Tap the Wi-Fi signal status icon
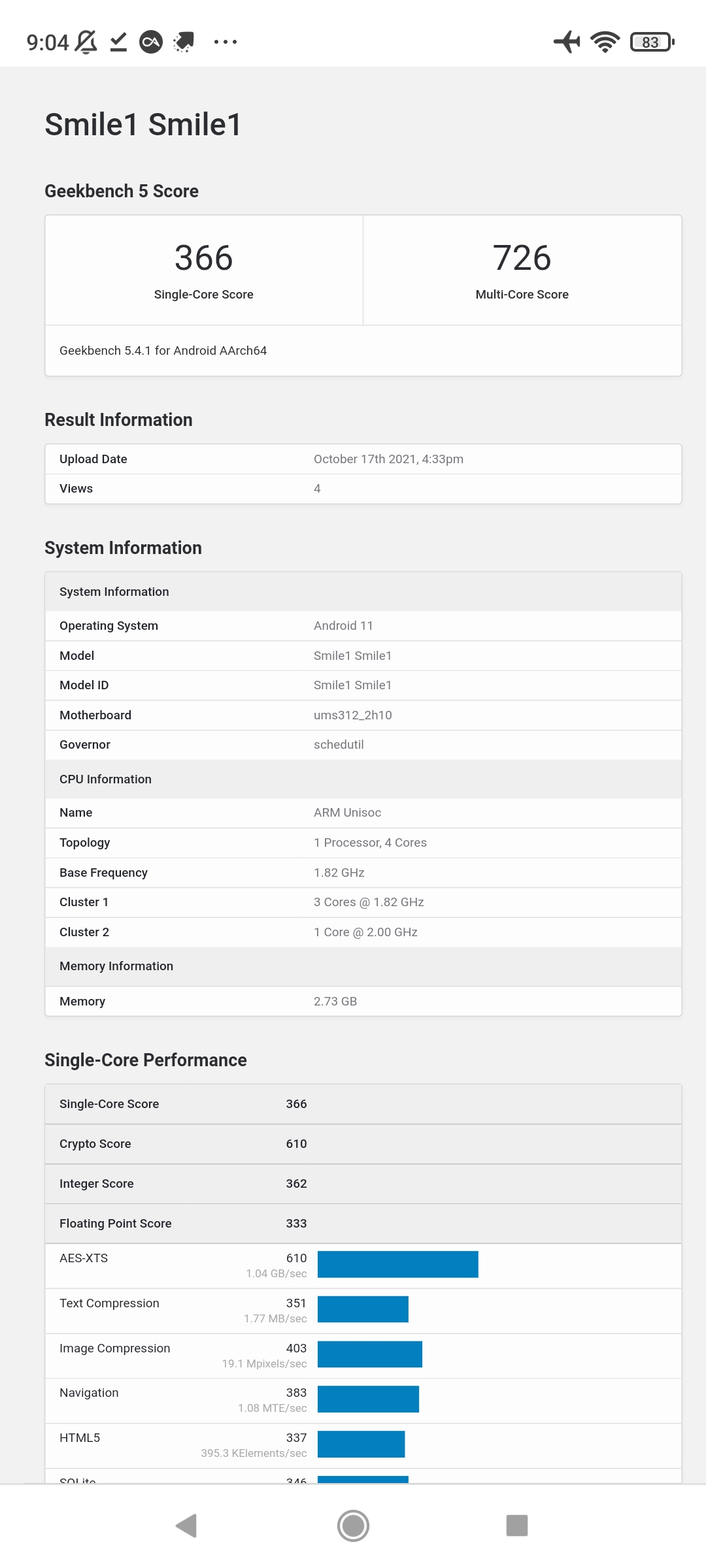Image resolution: width=706 pixels, height=1568 pixels. [x=605, y=42]
